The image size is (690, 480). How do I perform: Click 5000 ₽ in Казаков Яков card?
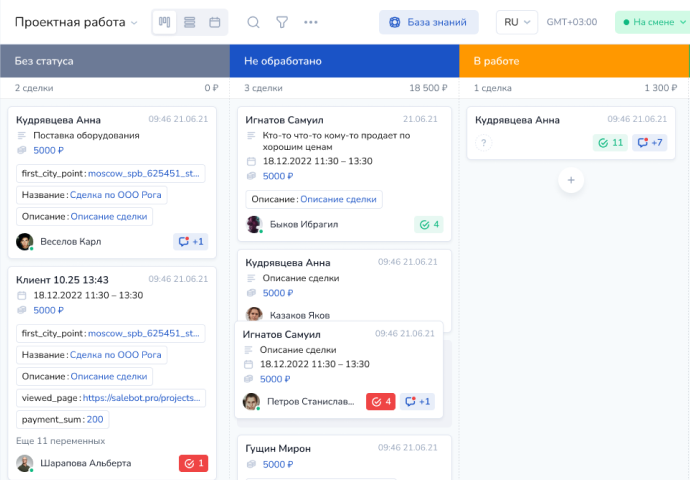click(278, 293)
